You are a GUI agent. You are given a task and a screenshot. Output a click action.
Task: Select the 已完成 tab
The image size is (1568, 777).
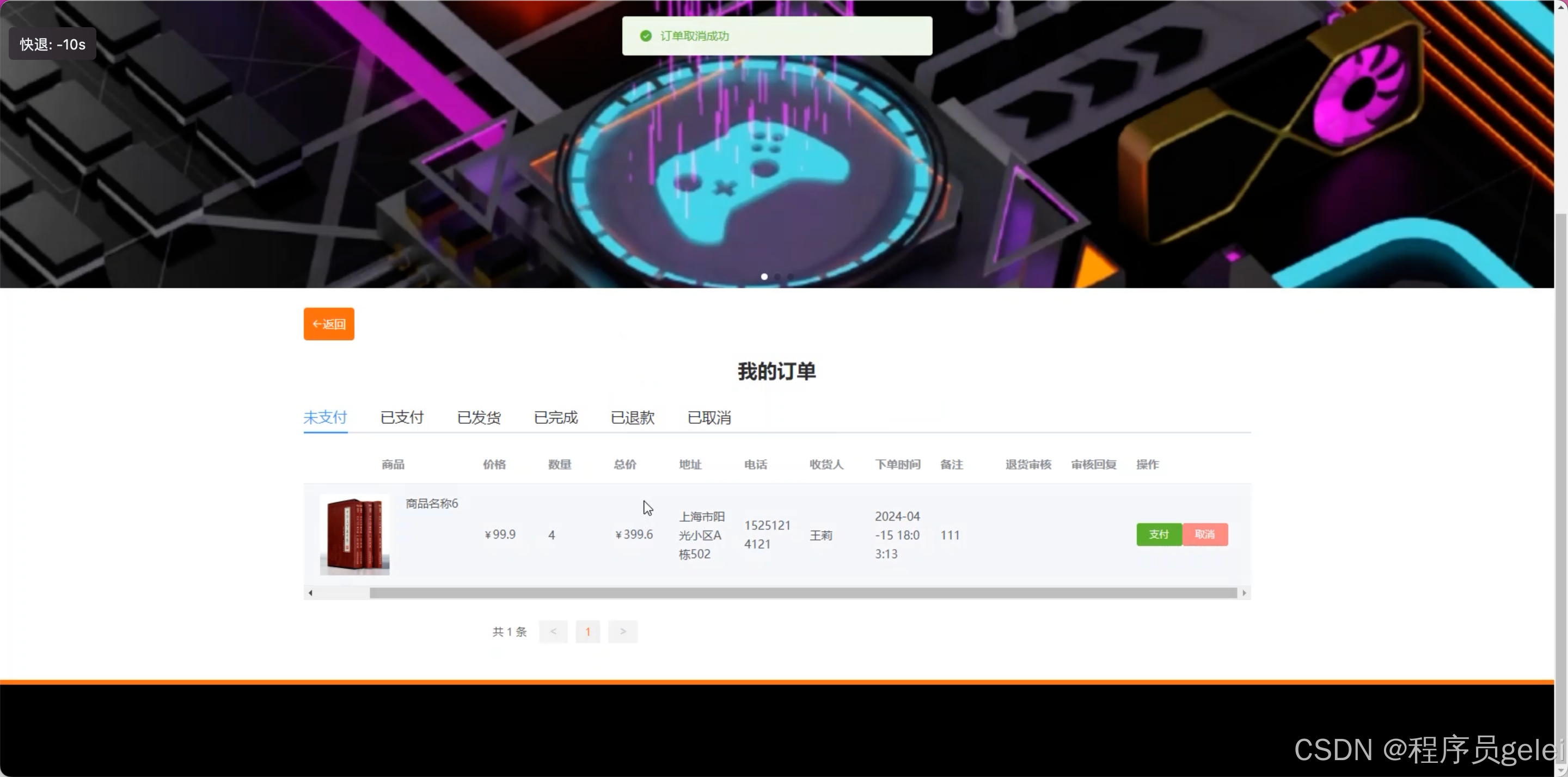[x=555, y=417]
